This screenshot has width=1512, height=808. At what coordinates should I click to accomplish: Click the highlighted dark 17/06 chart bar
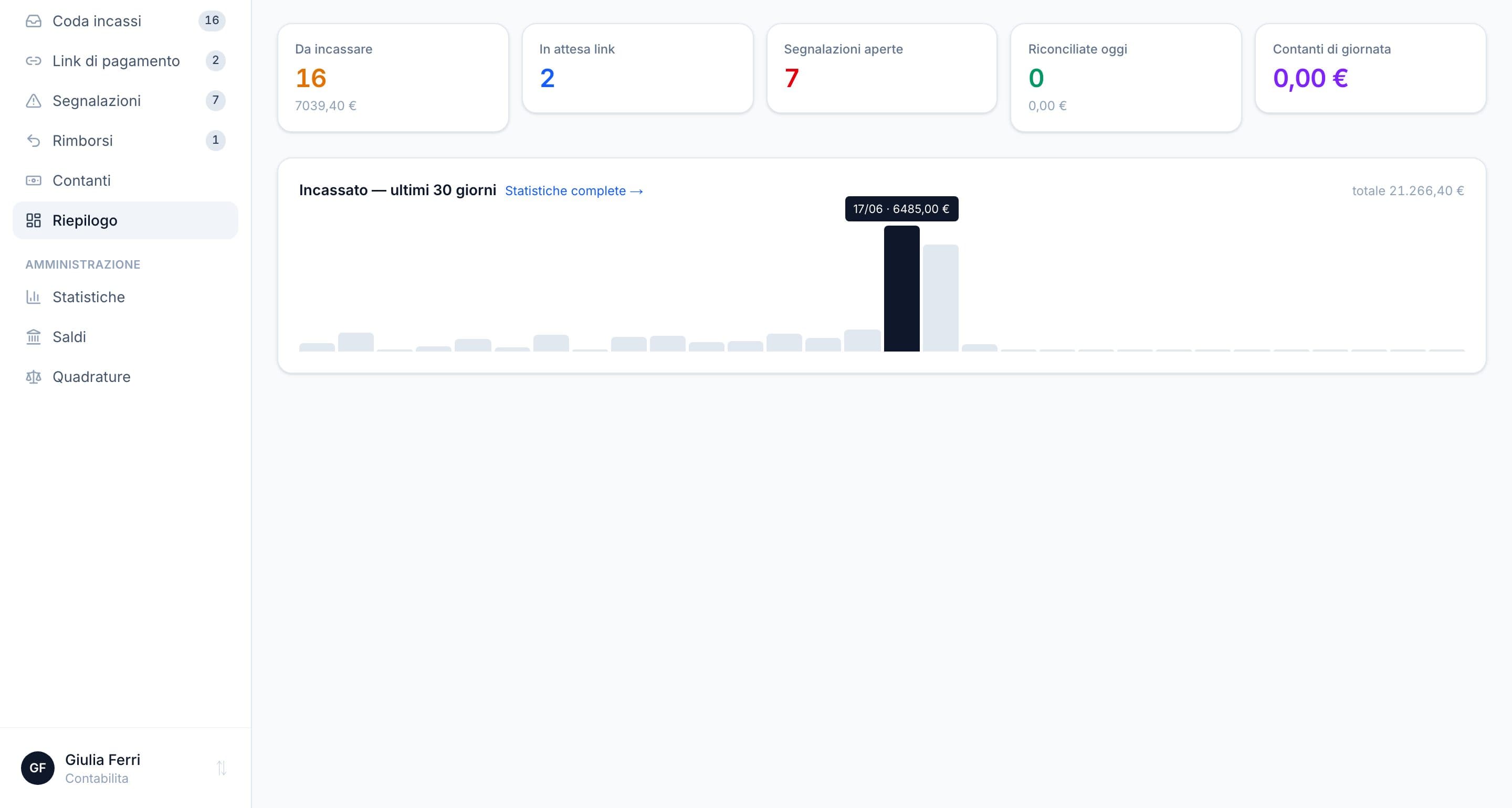click(901, 289)
